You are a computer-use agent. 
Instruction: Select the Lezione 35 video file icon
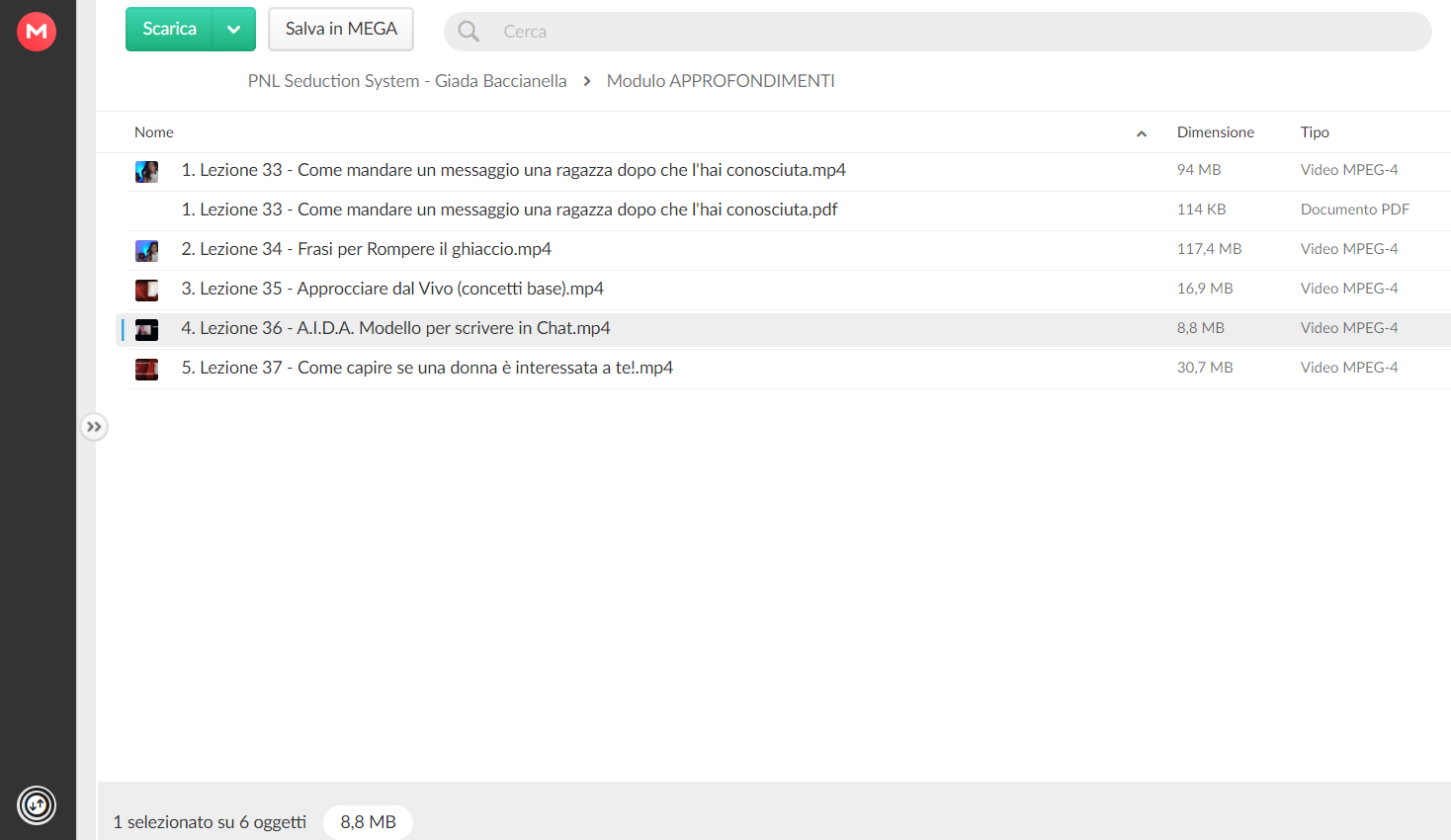146,290
